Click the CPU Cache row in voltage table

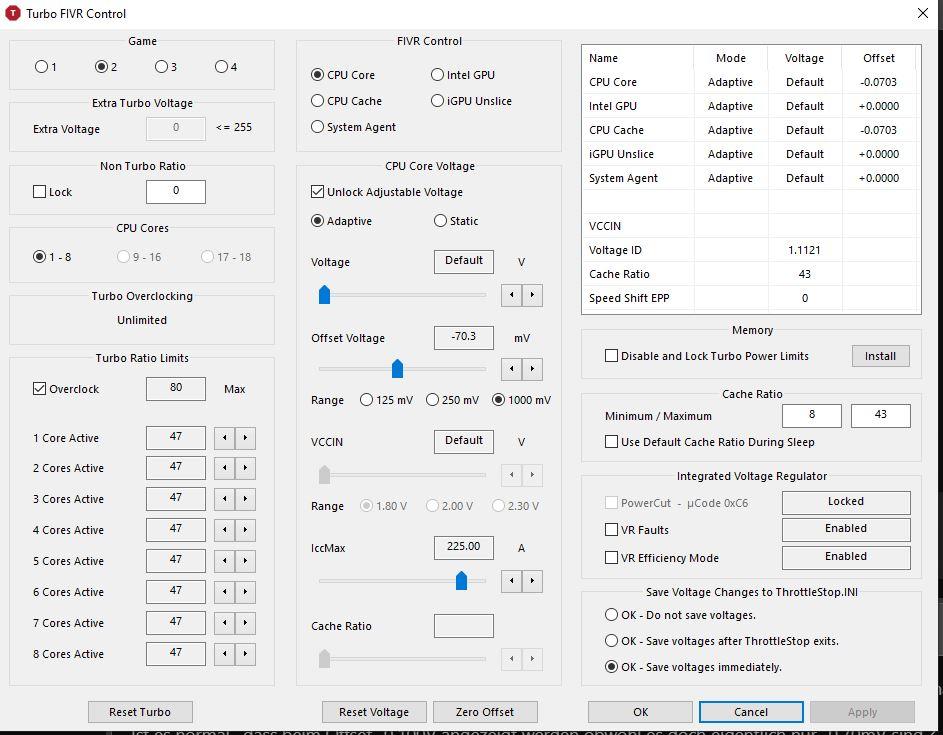pyautogui.click(x=751, y=130)
